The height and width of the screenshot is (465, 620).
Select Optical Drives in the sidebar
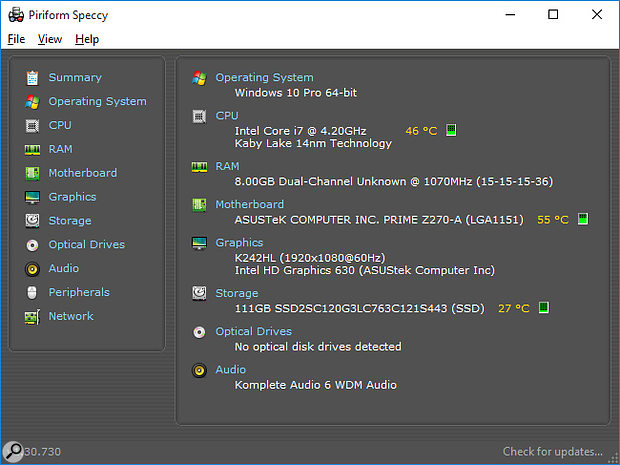coord(87,244)
